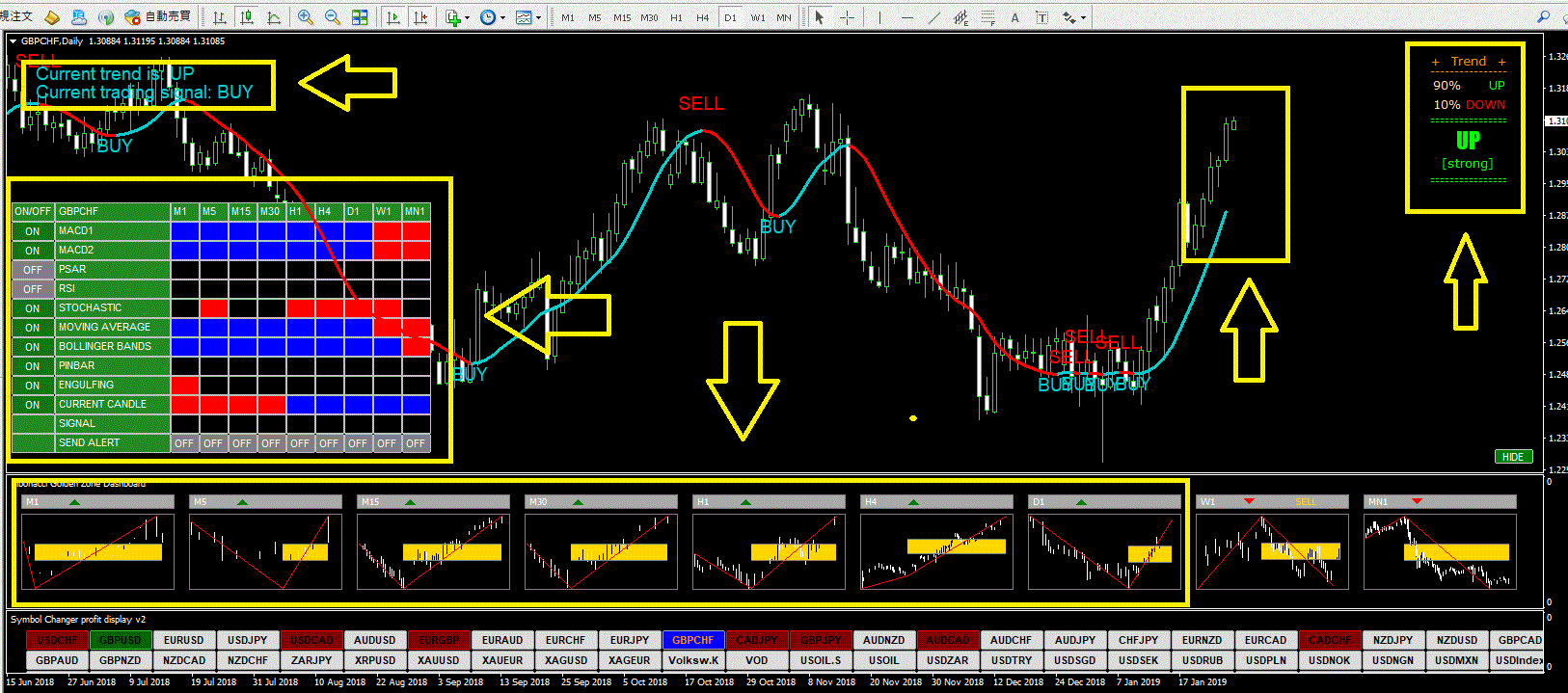Switch chart to candlestick mode
1568x693 pixels.
click(248, 17)
